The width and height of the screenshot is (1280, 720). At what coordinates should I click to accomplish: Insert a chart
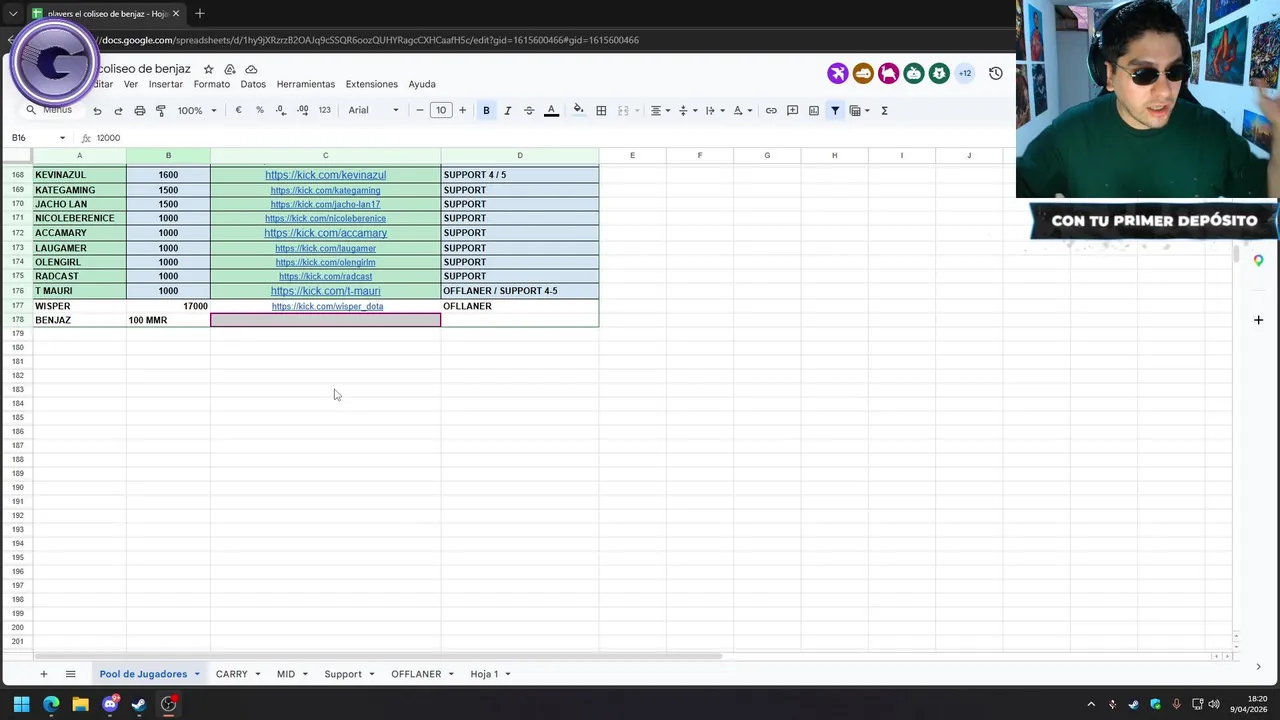click(x=814, y=111)
